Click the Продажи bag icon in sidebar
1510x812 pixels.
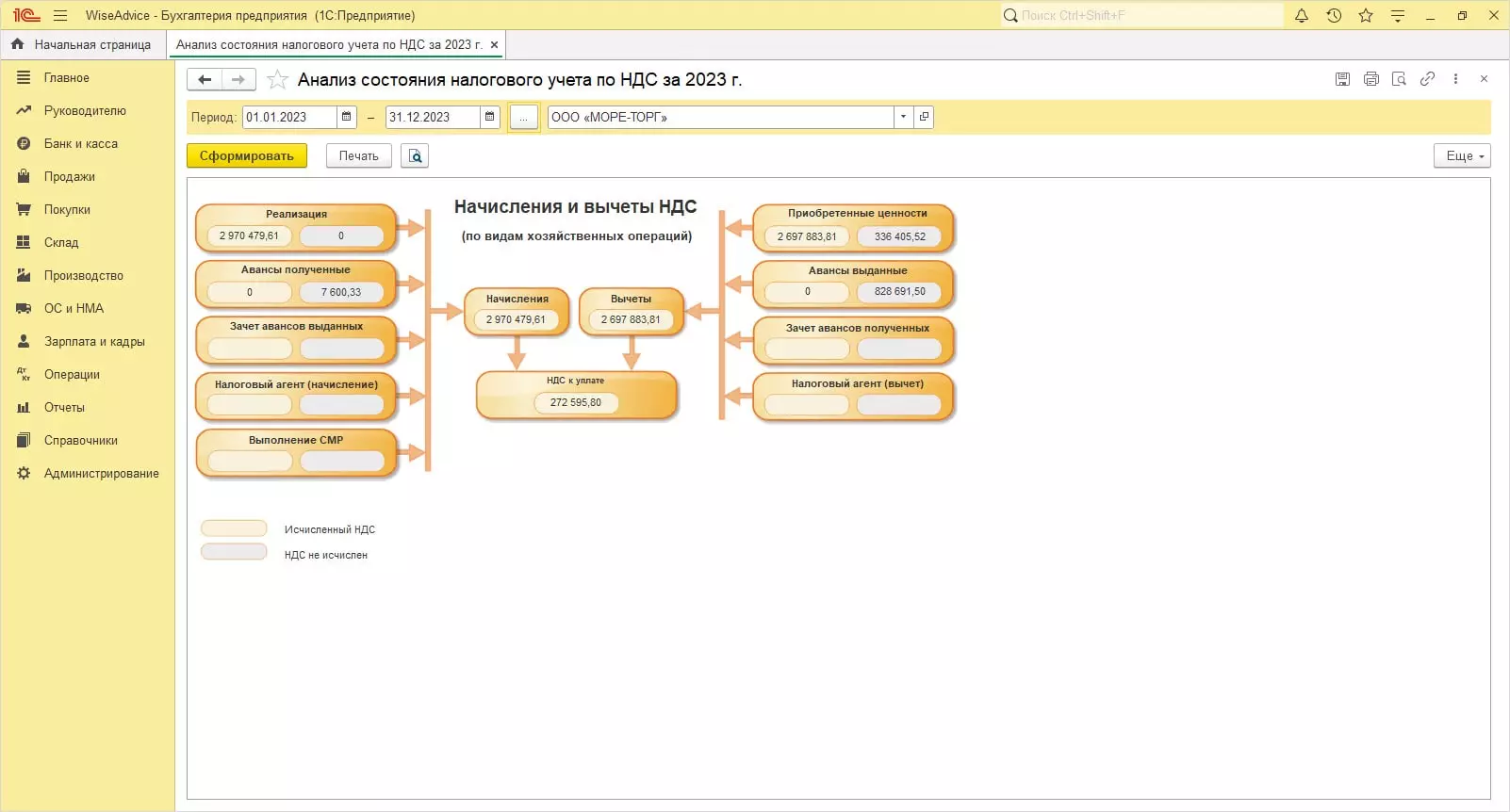click(24, 176)
